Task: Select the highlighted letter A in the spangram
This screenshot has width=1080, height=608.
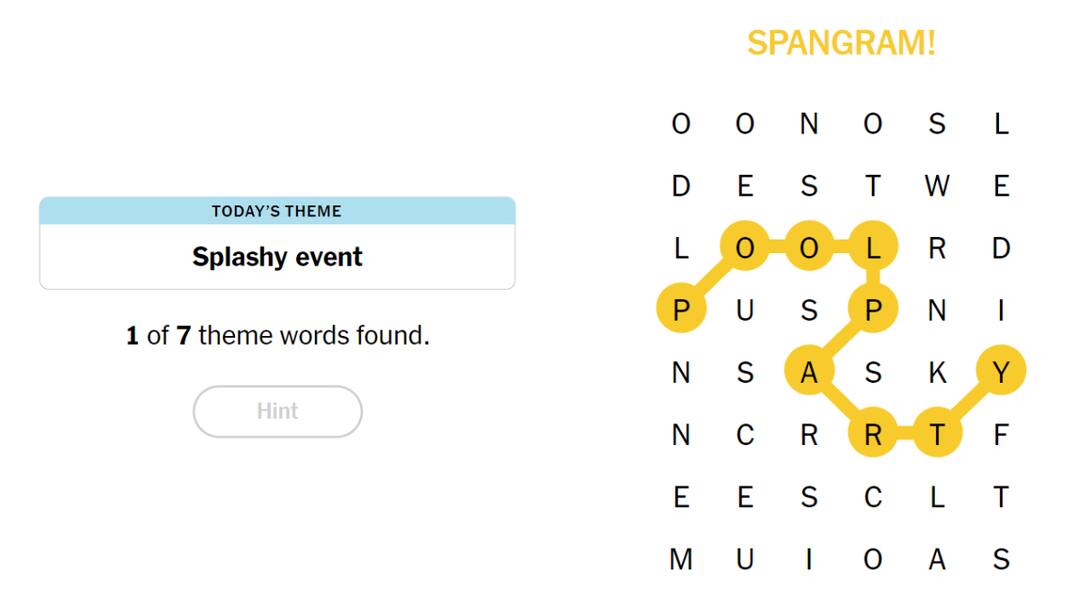Action: [809, 371]
